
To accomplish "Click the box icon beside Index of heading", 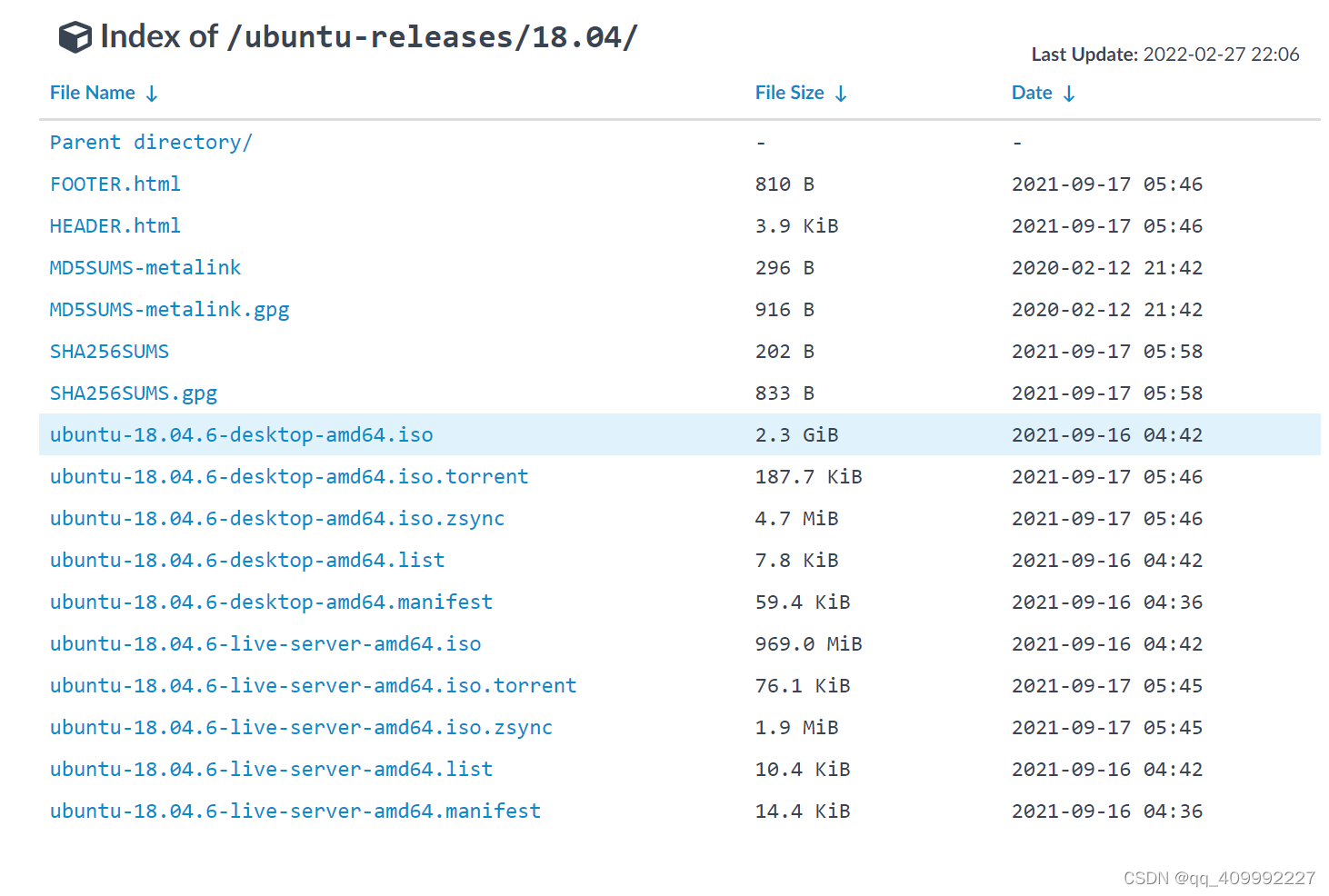I will [75, 37].
